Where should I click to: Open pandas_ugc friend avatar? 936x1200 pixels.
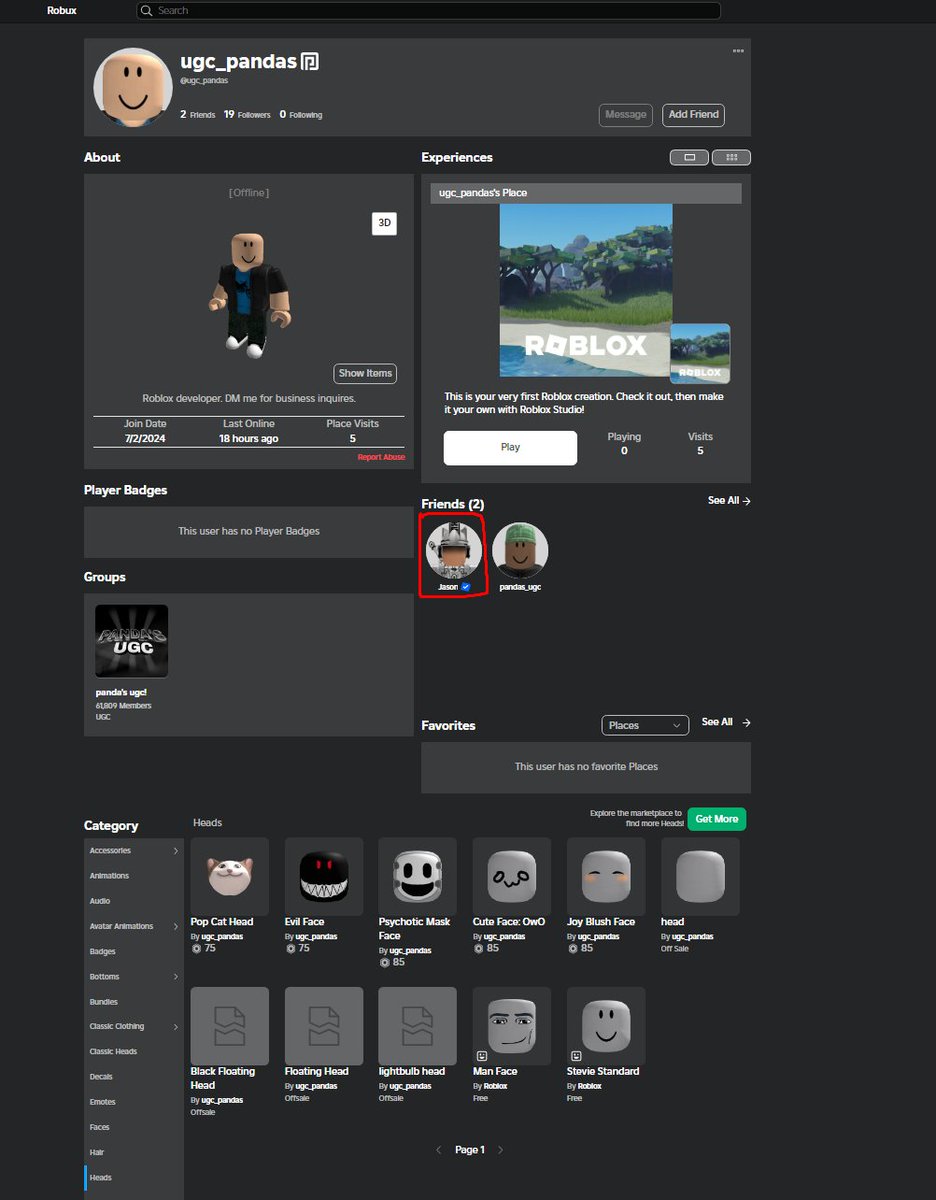(x=520, y=550)
